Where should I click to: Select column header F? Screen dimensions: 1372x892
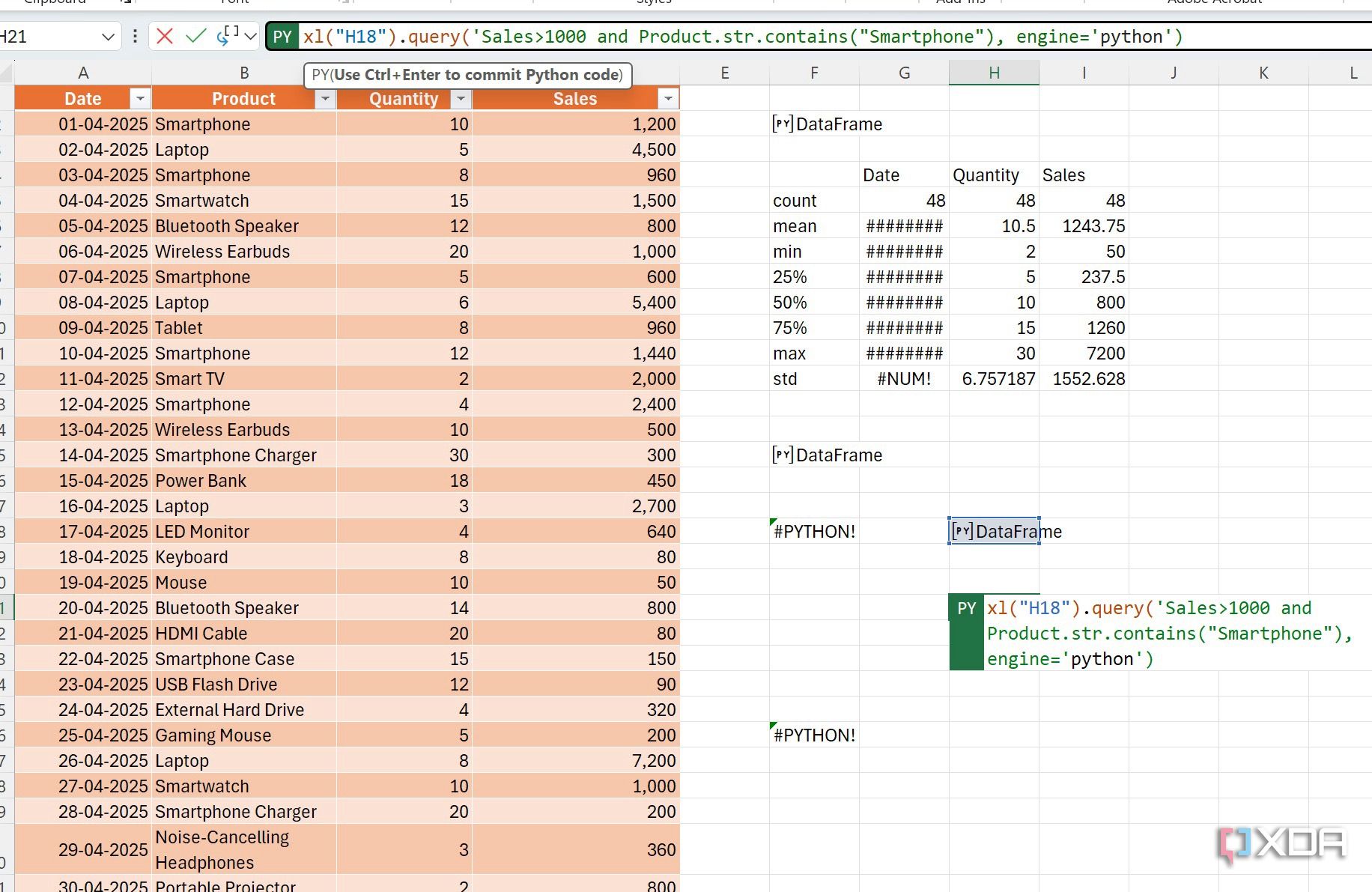814,73
